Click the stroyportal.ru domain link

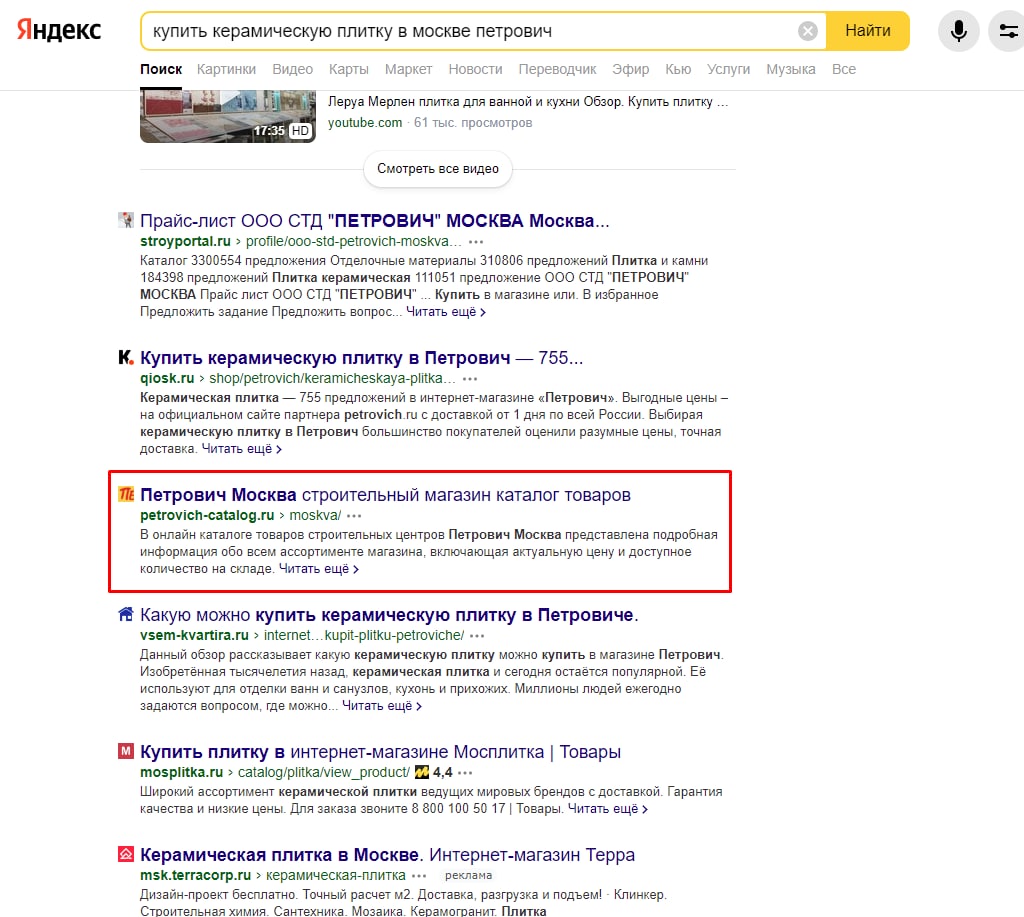coord(185,242)
